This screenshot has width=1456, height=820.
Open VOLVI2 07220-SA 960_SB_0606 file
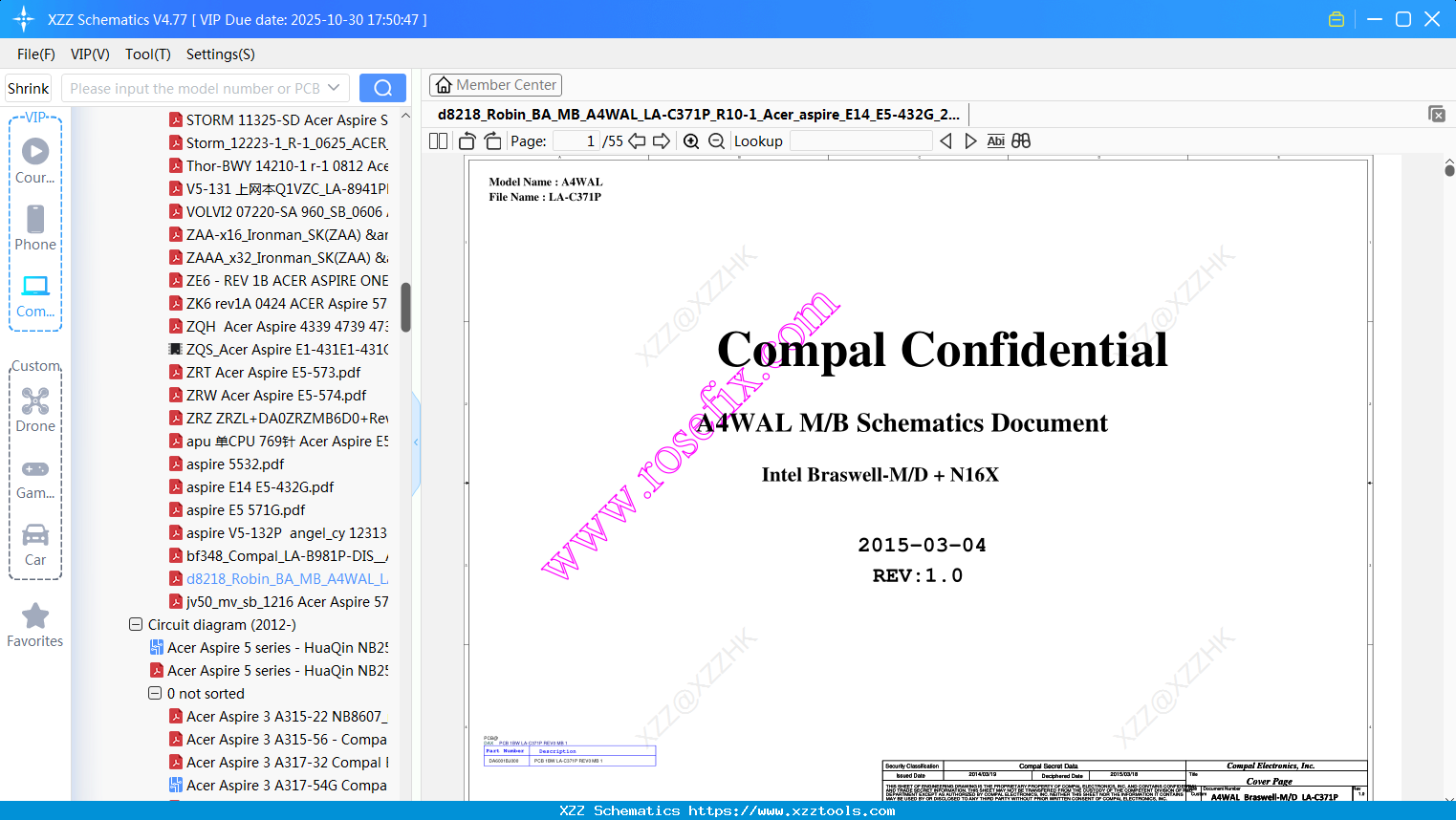point(287,212)
